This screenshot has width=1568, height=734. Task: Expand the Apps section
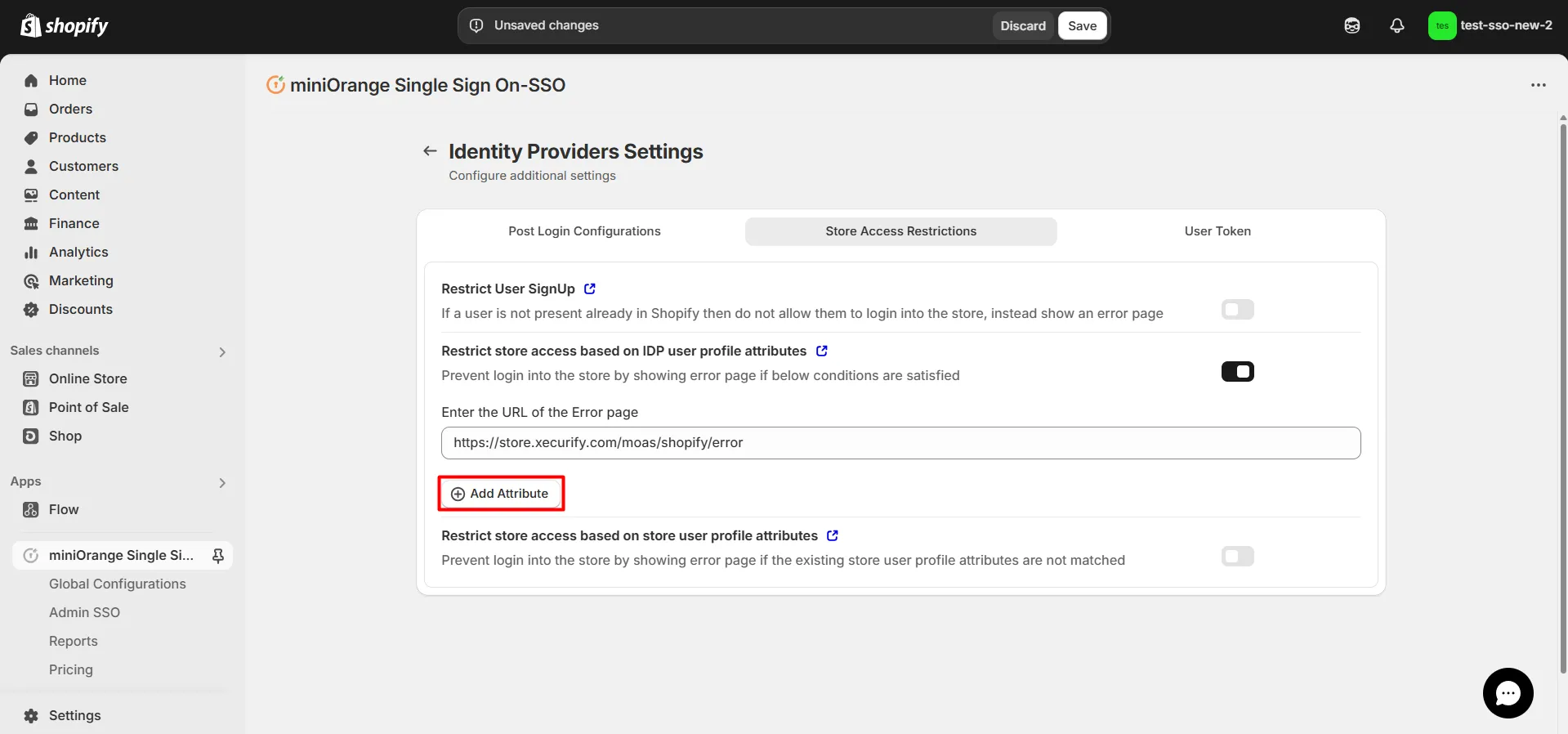(x=222, y=483)
